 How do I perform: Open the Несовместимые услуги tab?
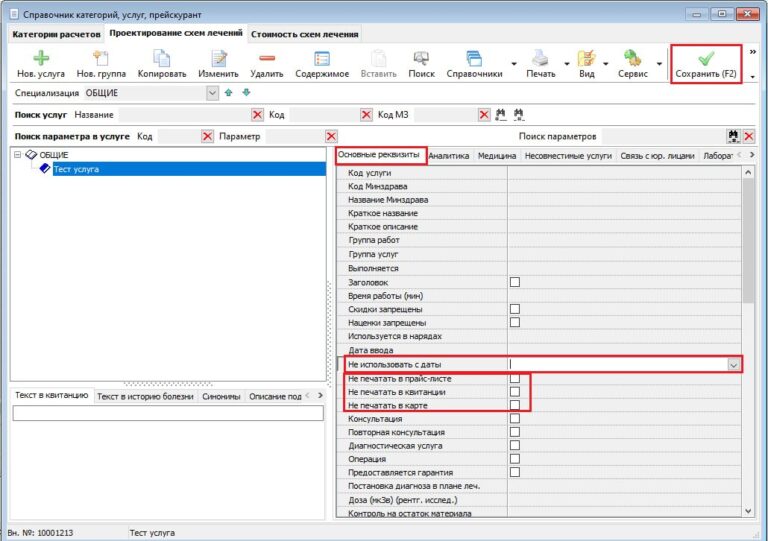click(x=568, y=156)
